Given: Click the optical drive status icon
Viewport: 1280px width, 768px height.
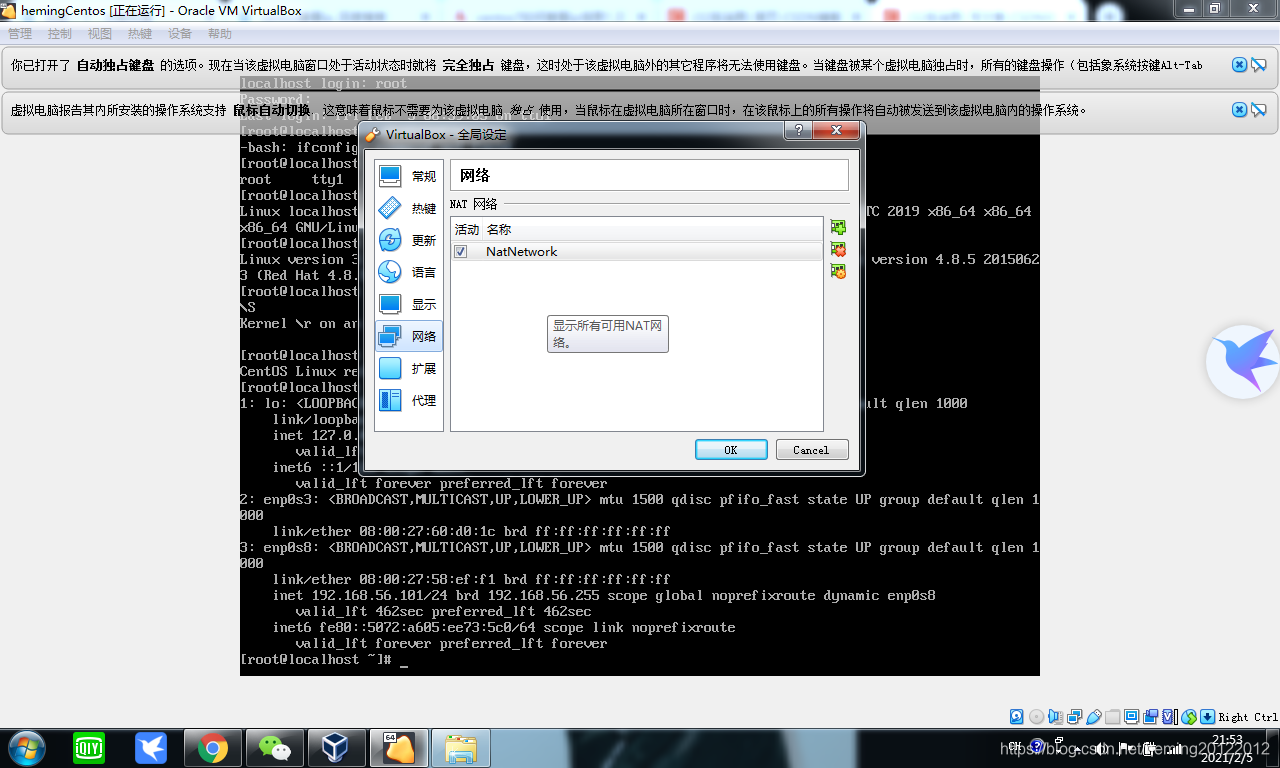Looking at the screenshot, I should (1036, 717).
